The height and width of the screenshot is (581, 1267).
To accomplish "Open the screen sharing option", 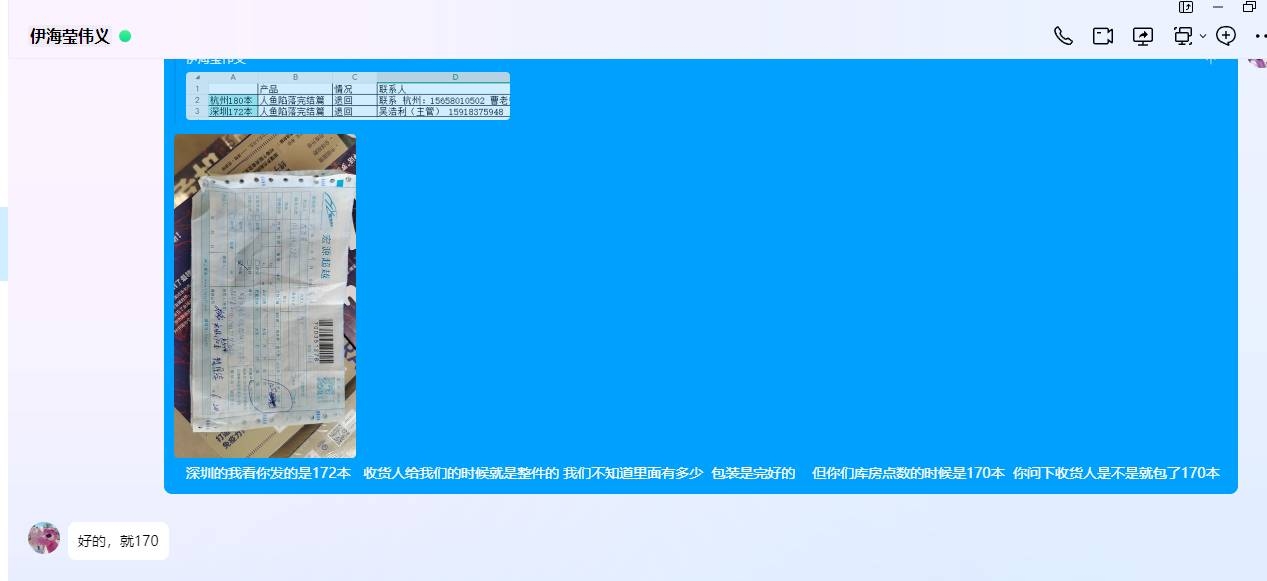I will (1143, 36).
